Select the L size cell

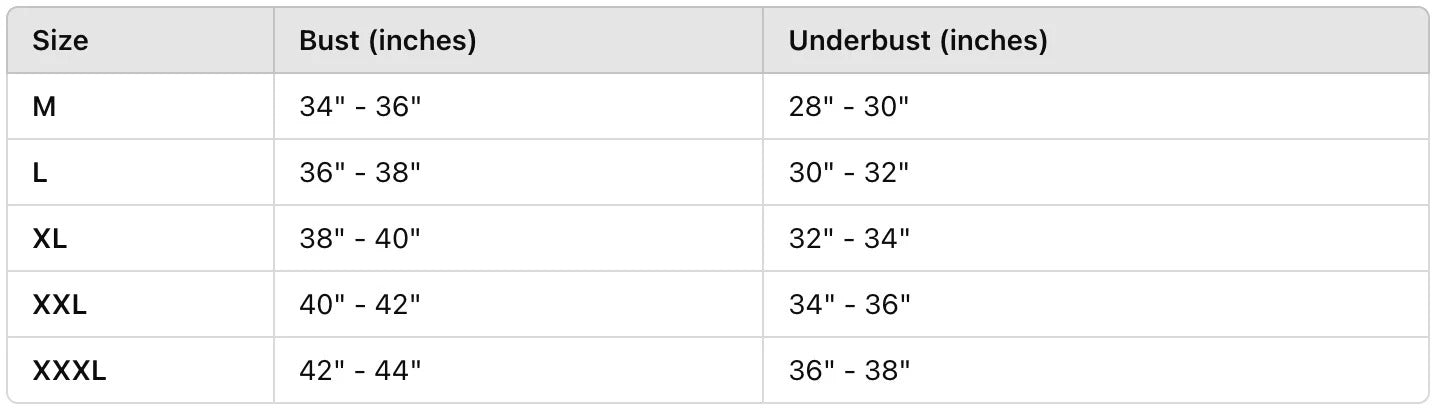click(x=40, y=173)
